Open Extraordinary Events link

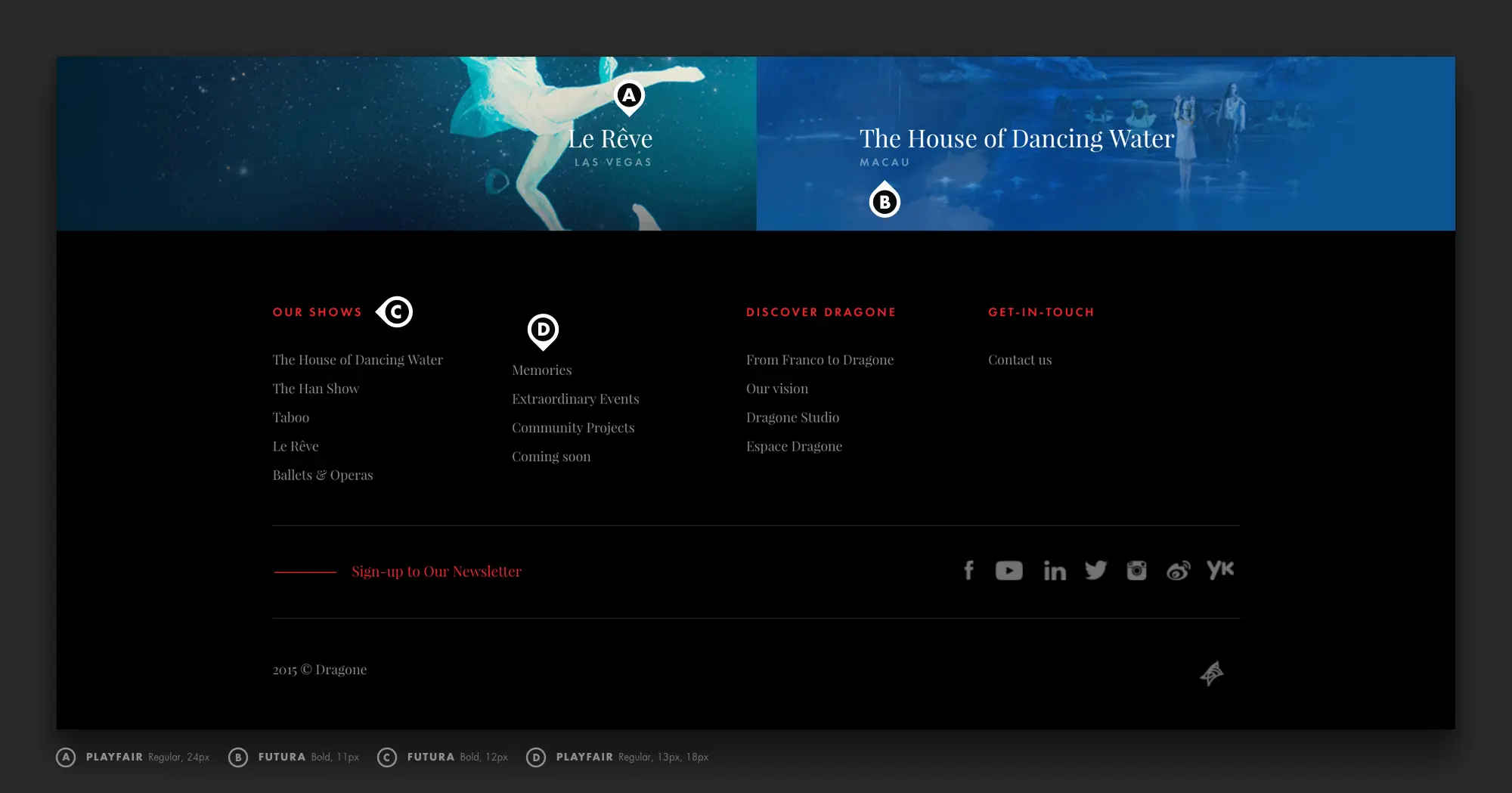click(x=575, y=399)
